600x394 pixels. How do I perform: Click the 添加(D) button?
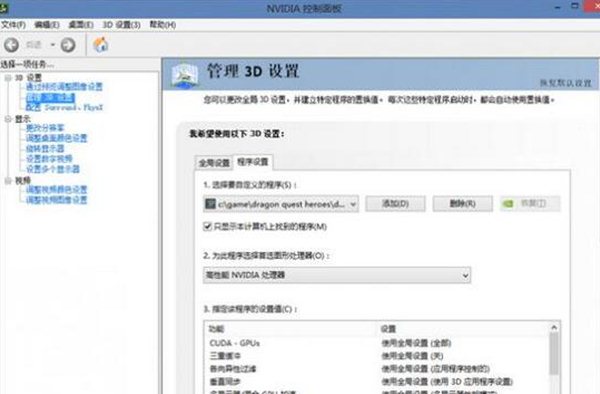point(395,204)
